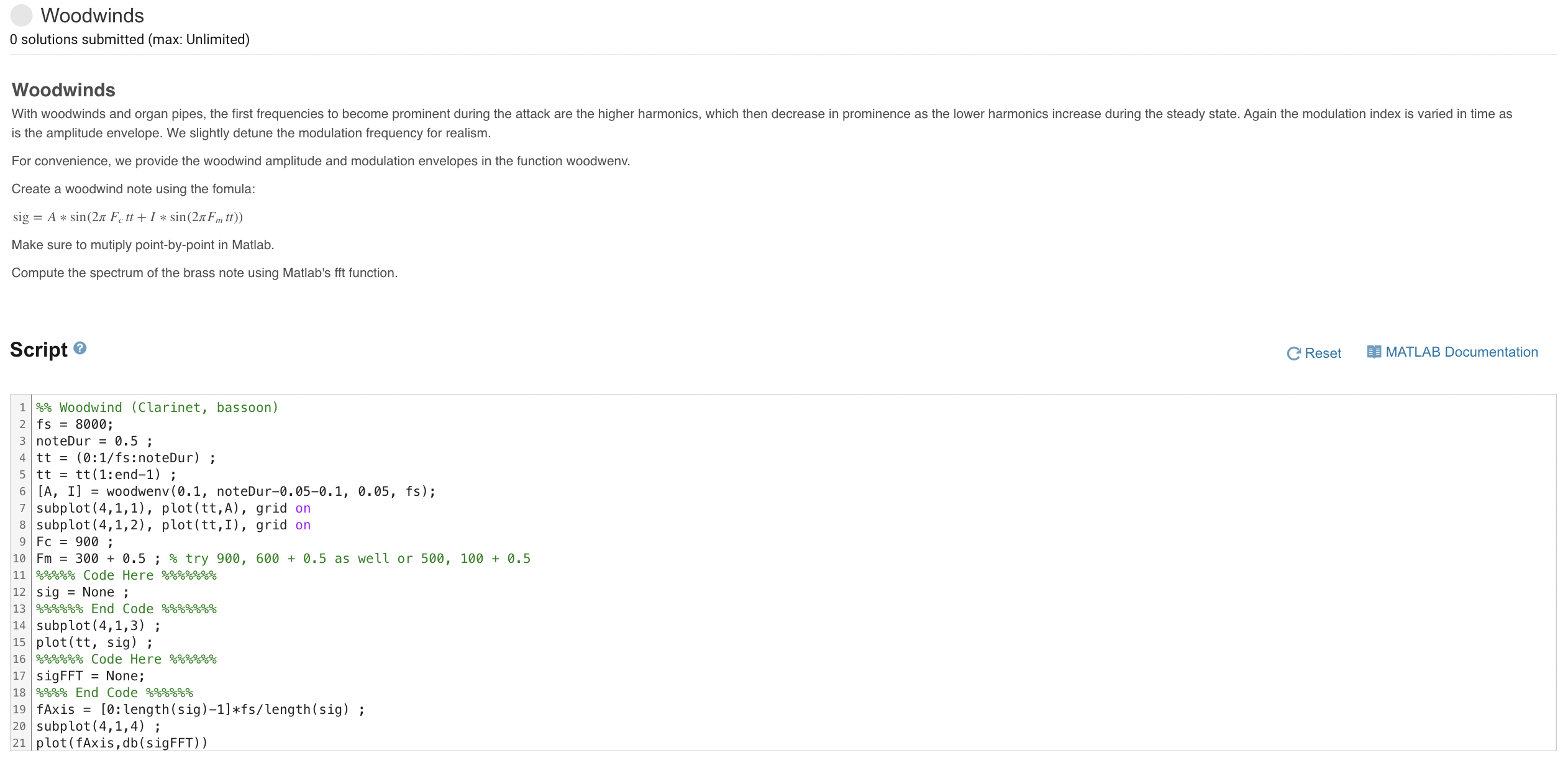The width and height of the screenshot is (1568, 758).
Task: Click the fAxis definition code line
Action: pyautogui.click(x=200, y=710)
